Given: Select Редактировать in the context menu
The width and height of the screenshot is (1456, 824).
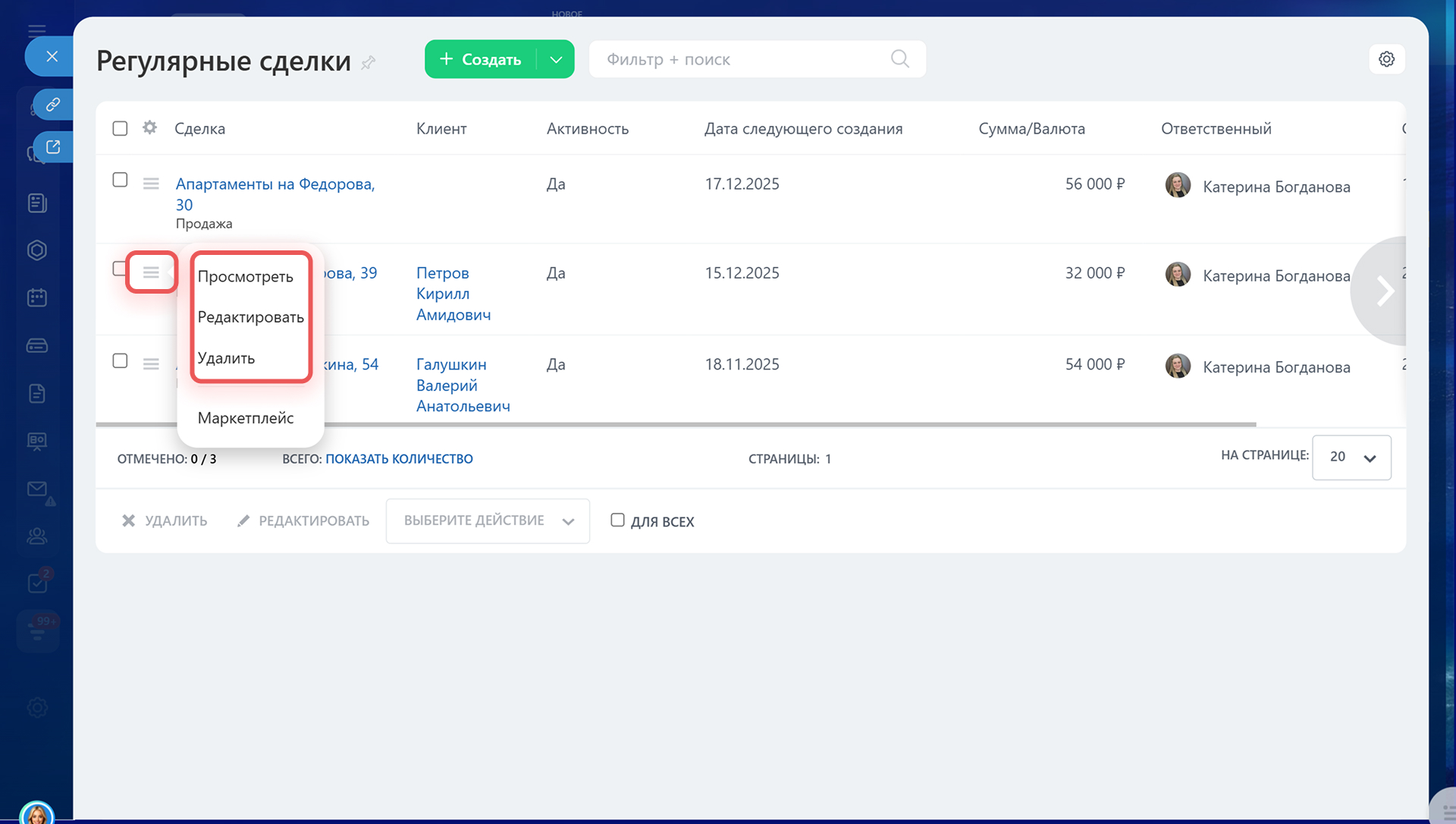Looking at the screenshot, I should 250,317.
